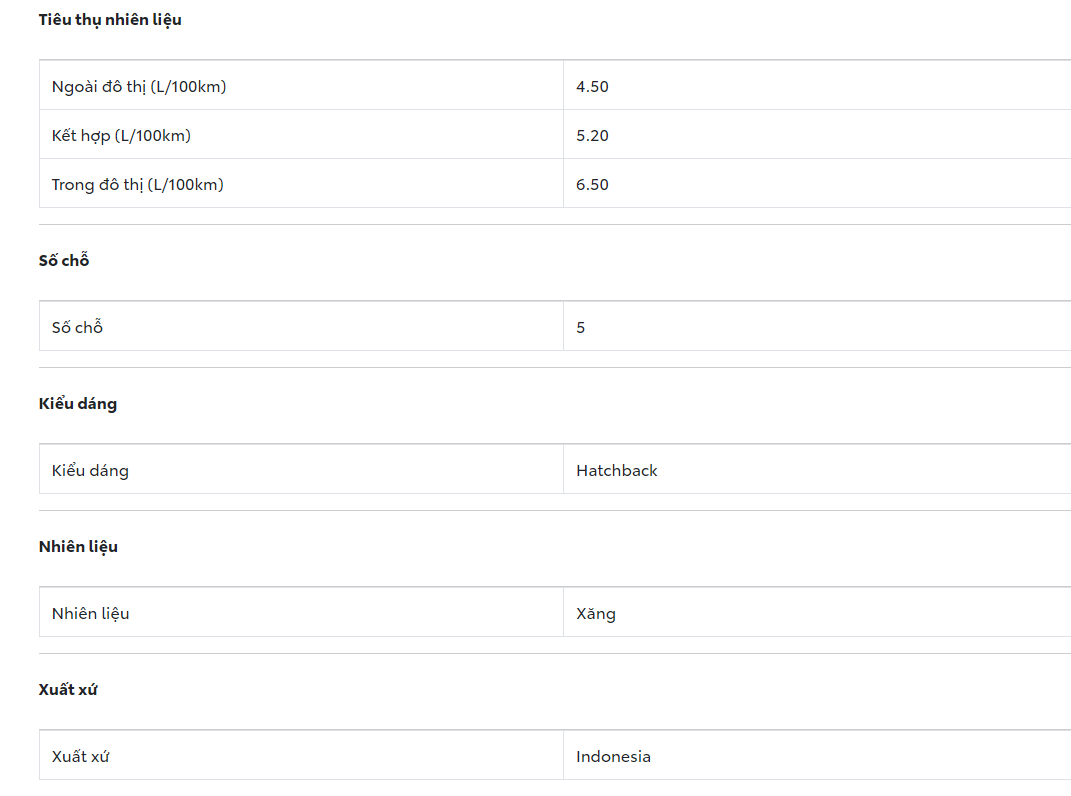
Task: Click the "Hatchback" body style value
Action: [x=616, y=471]
